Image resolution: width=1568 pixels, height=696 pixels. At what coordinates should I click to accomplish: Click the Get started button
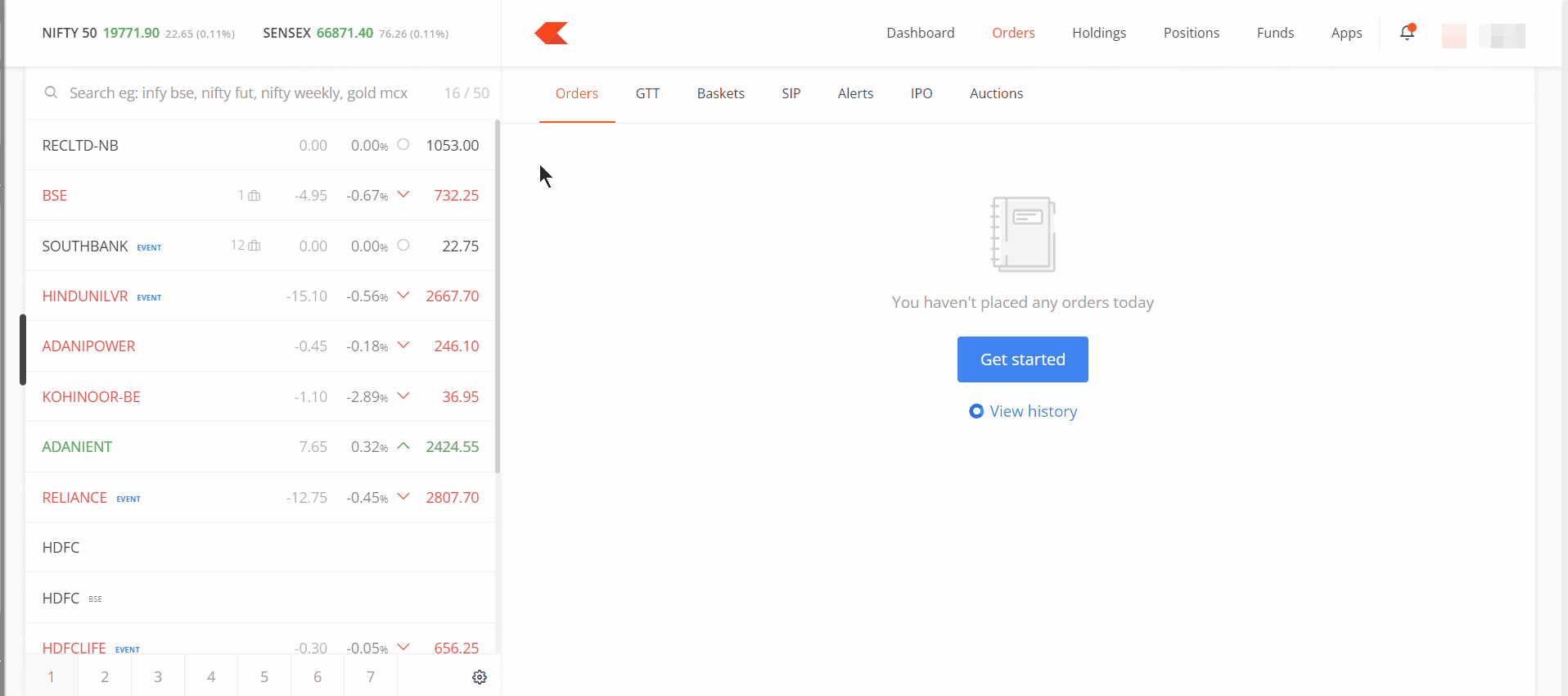(1023, 359)
